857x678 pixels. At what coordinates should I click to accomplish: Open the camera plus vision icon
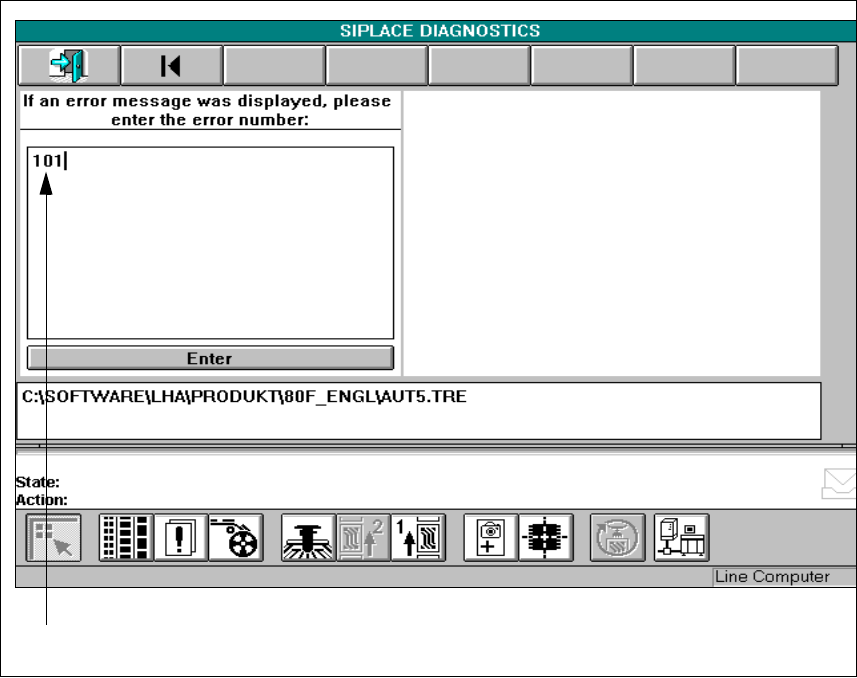[x=490, y=537]
